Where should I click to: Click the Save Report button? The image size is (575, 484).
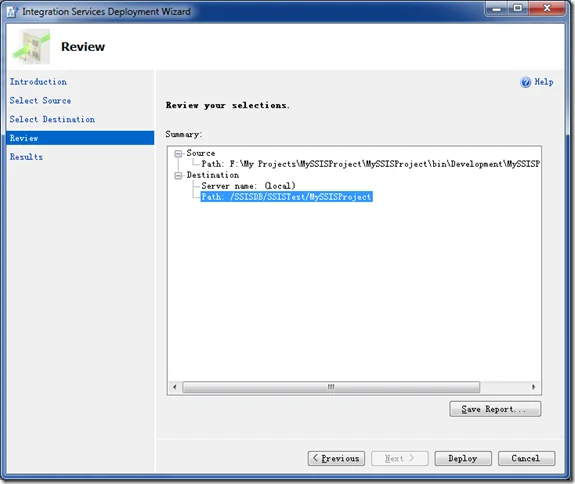495,409
